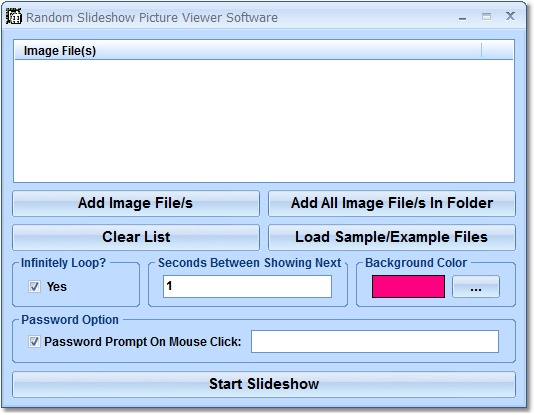
Task: Click the pink background color swatch
Action: (408, 287)
